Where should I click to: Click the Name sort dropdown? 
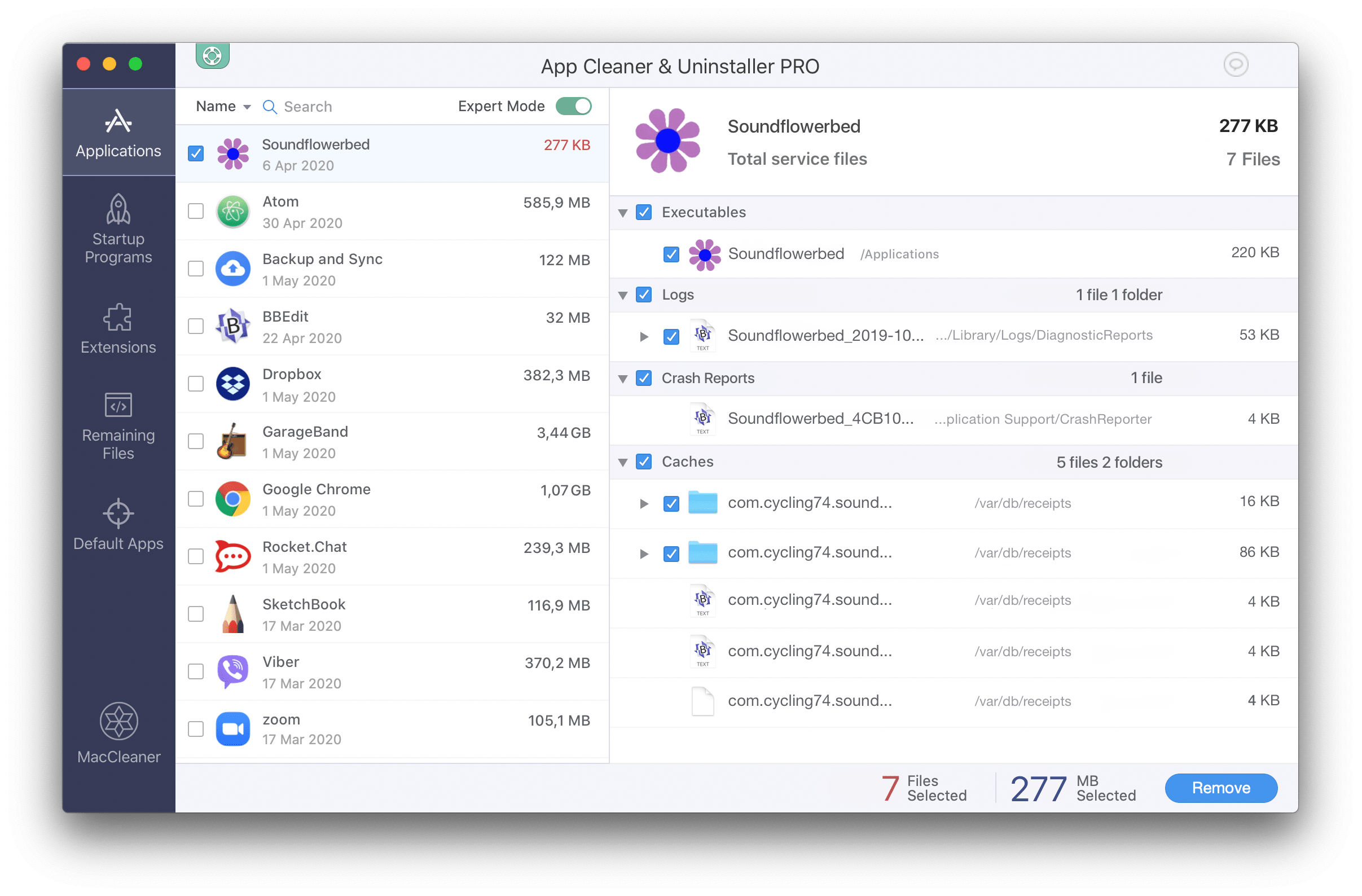pos(220,106)
